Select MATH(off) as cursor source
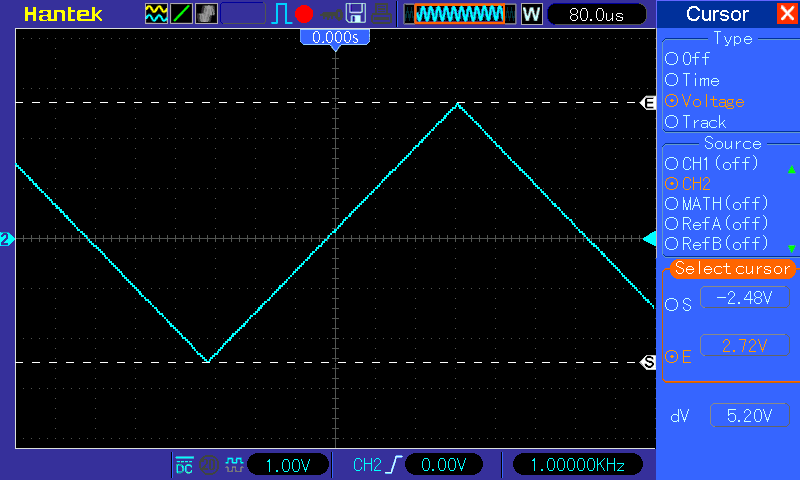800x480 pixels. coord(717,204)
